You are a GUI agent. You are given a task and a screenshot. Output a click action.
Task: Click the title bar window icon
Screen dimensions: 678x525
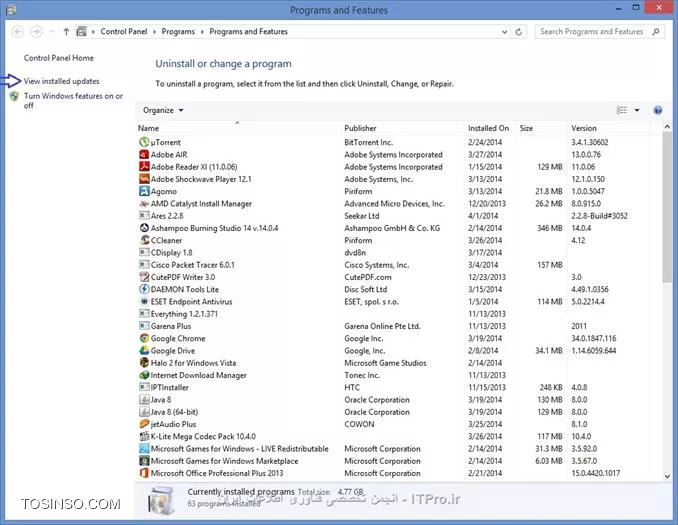pyautogui.click(x=11, y=10)
